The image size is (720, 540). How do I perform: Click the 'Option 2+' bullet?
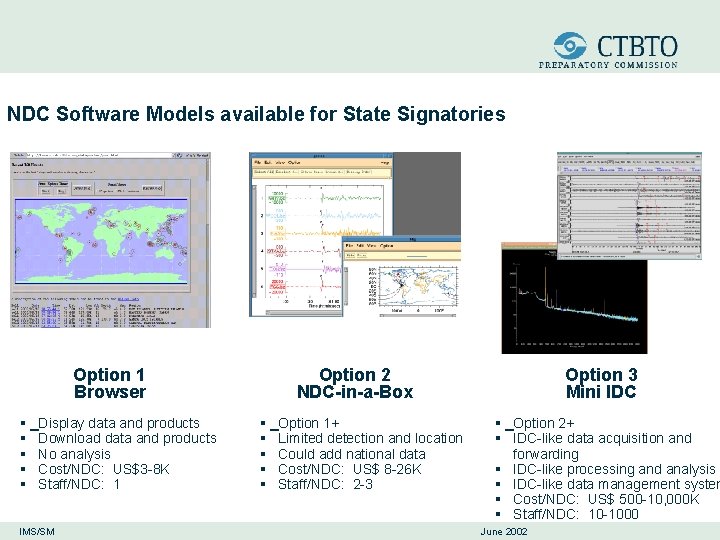(x=544, y=423)
